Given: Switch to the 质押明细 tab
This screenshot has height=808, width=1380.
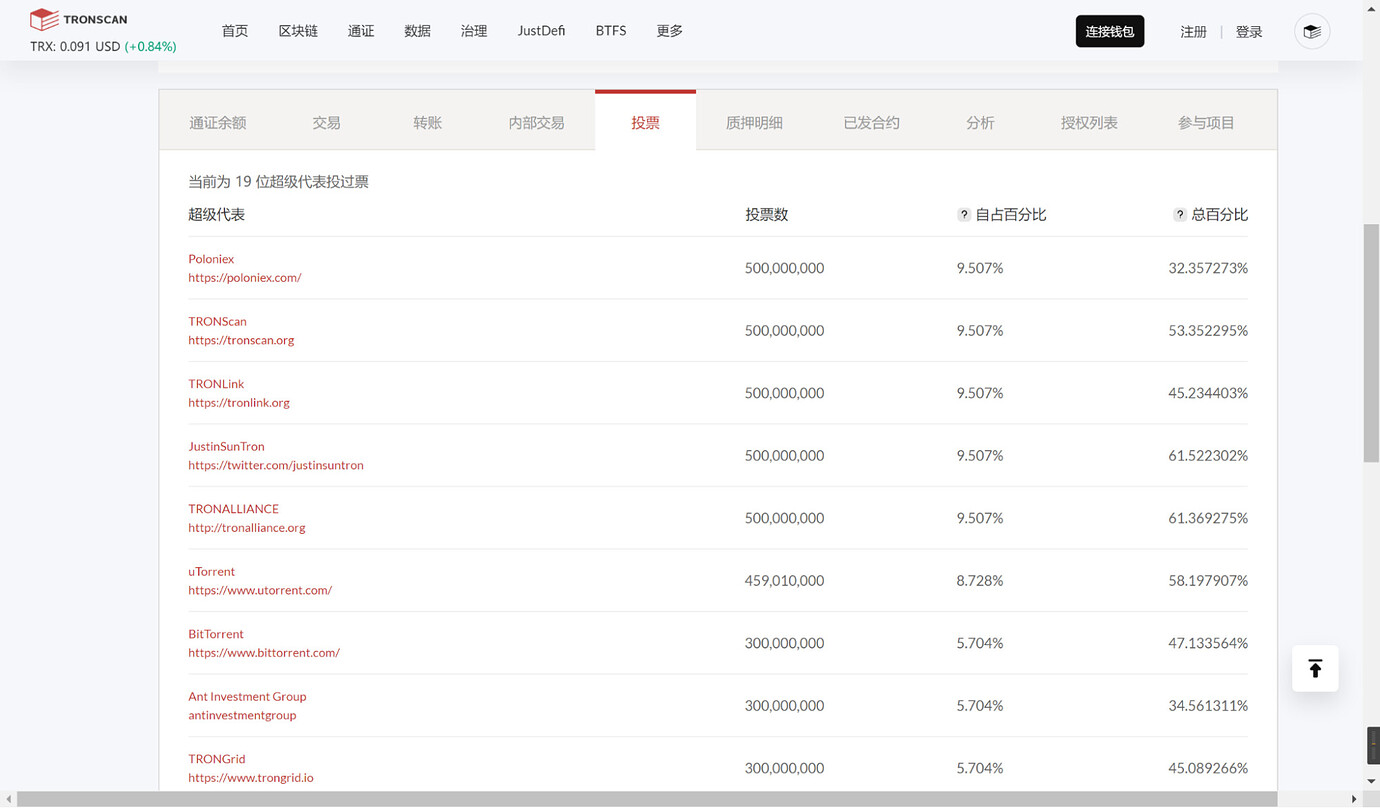Looking at the screenshot, I should (x=754, y=122).
